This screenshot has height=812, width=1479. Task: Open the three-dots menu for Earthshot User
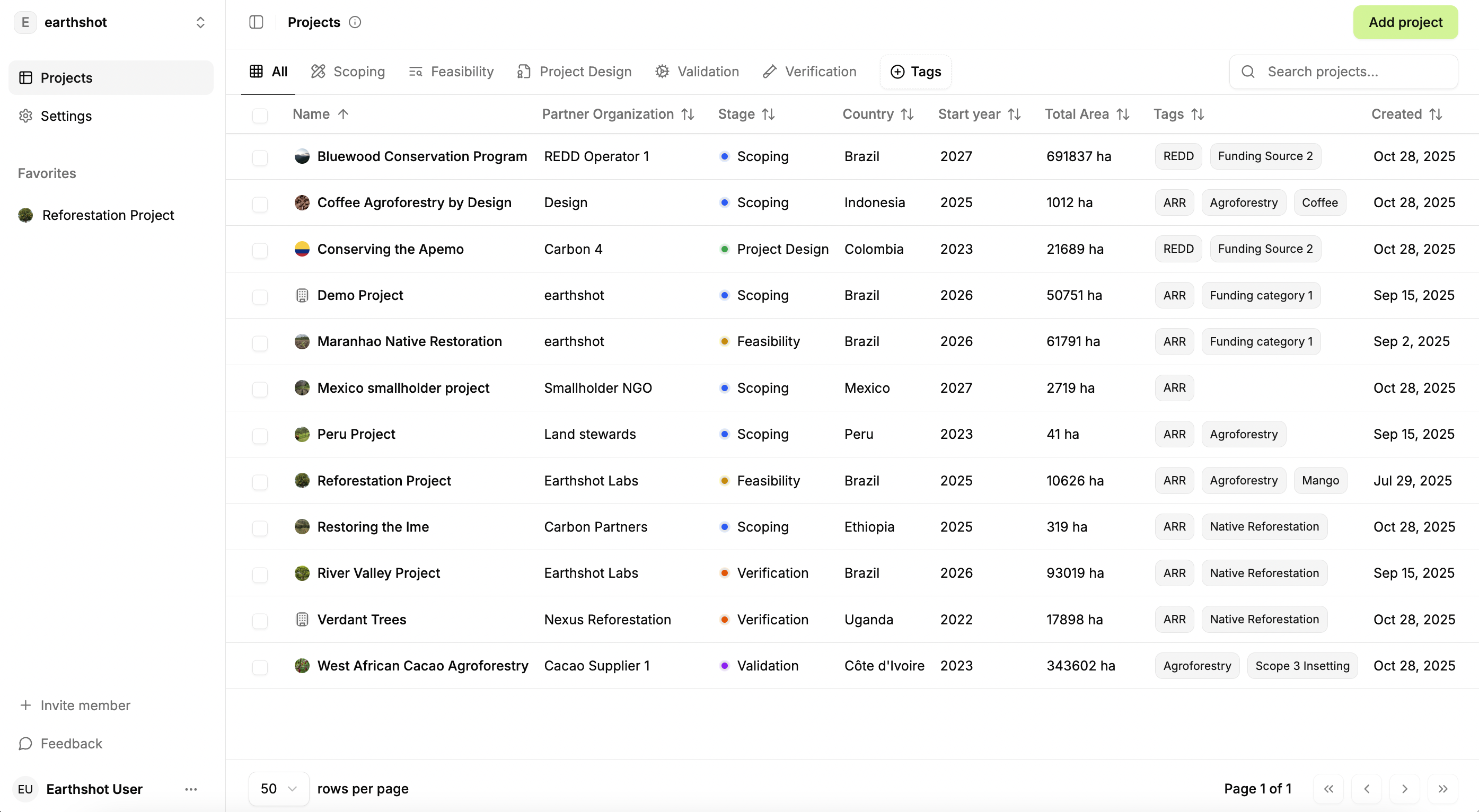coord(191,789)
